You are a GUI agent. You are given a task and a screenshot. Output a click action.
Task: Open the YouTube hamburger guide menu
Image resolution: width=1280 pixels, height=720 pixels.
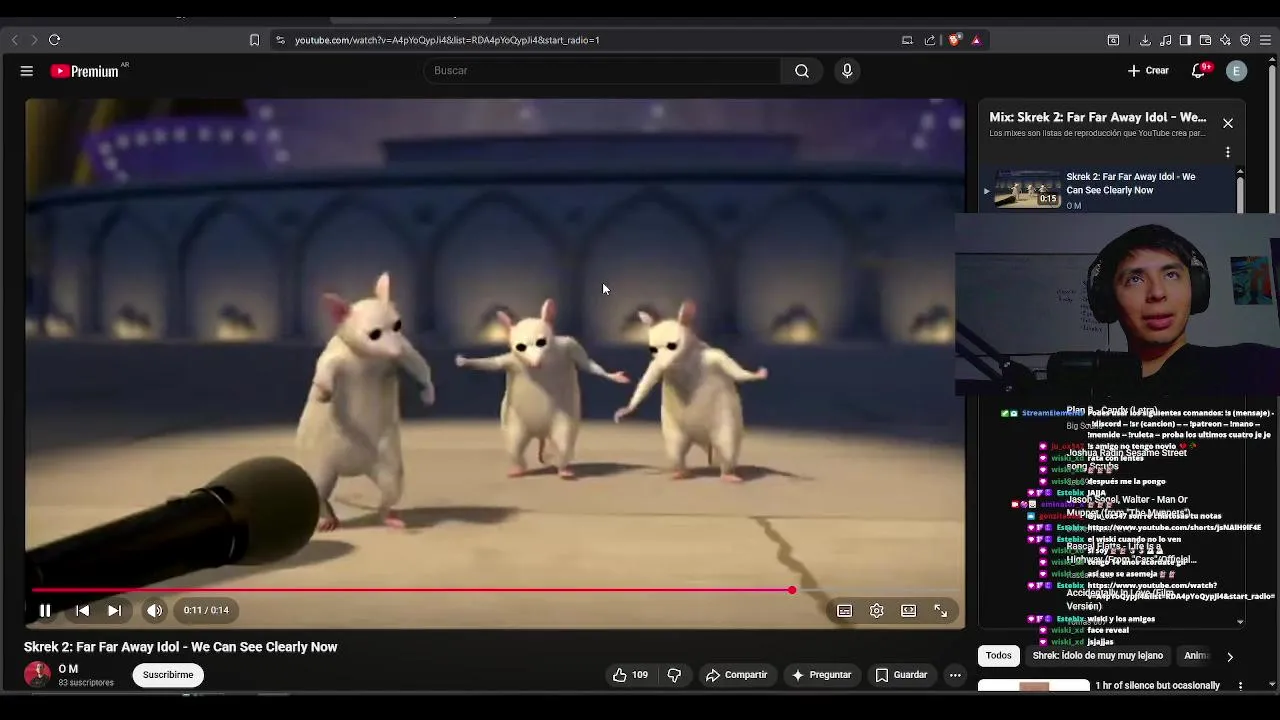tap(27, 71)
